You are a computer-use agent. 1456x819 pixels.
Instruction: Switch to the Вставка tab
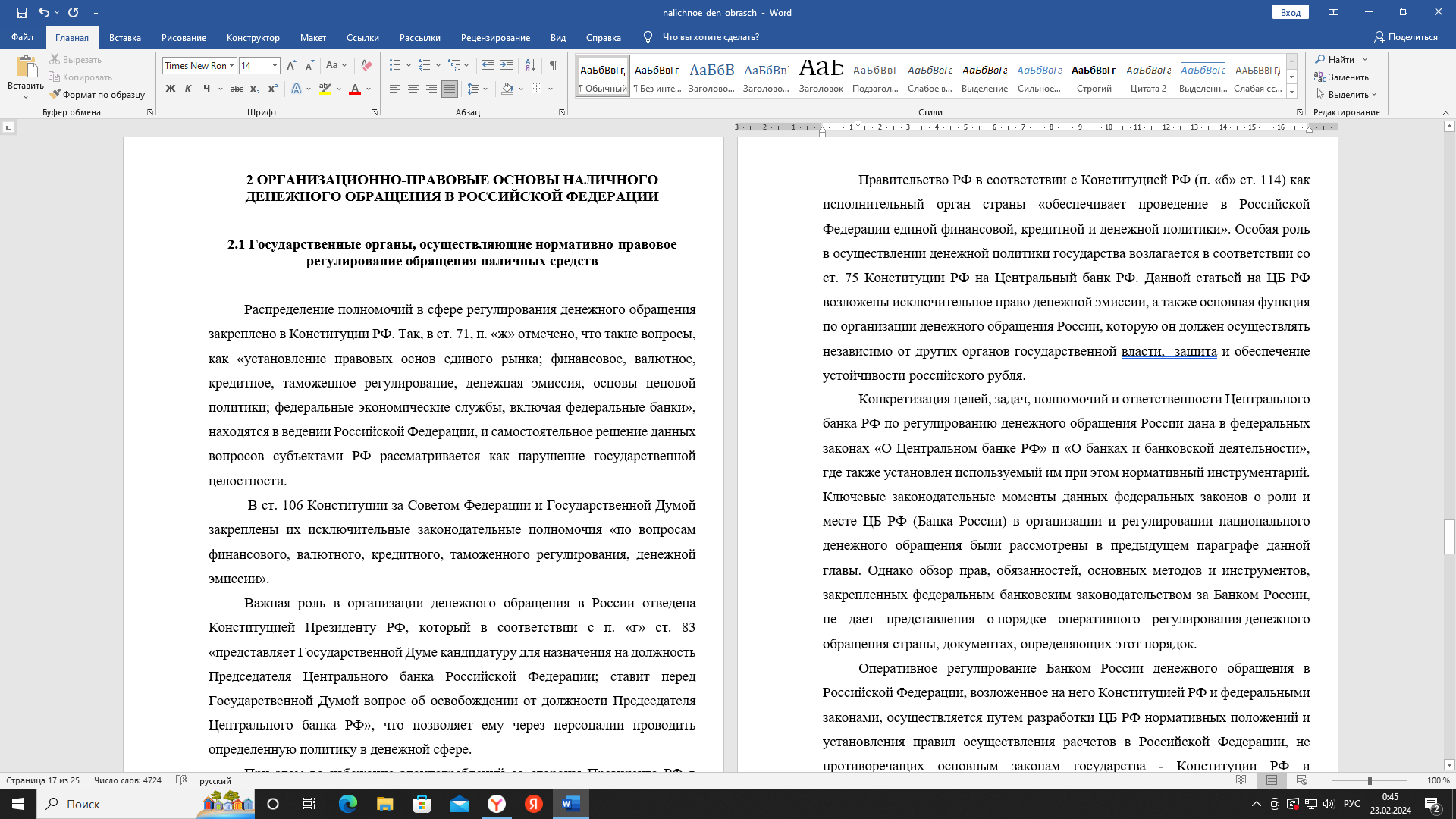pos(125,37)
